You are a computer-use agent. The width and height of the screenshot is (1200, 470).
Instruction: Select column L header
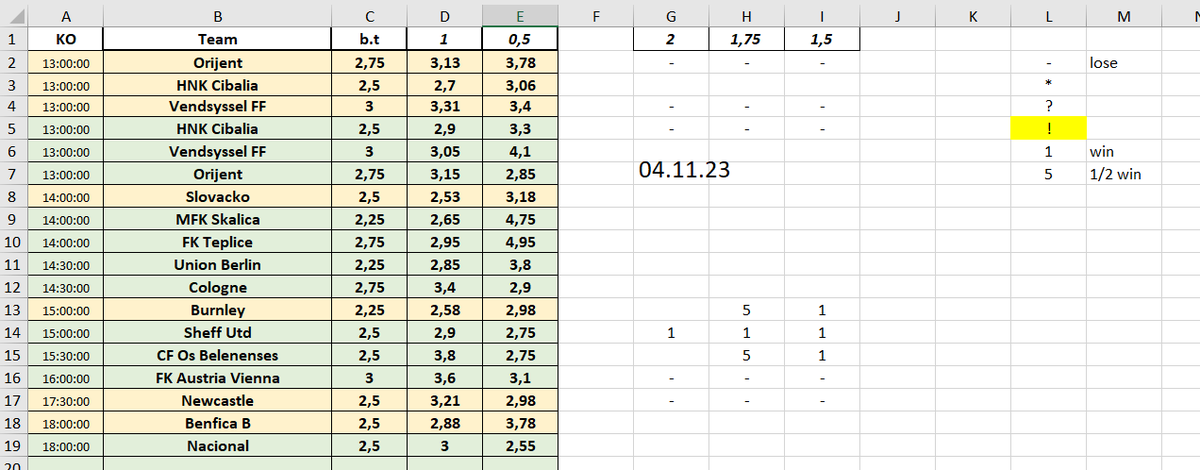1048,15
